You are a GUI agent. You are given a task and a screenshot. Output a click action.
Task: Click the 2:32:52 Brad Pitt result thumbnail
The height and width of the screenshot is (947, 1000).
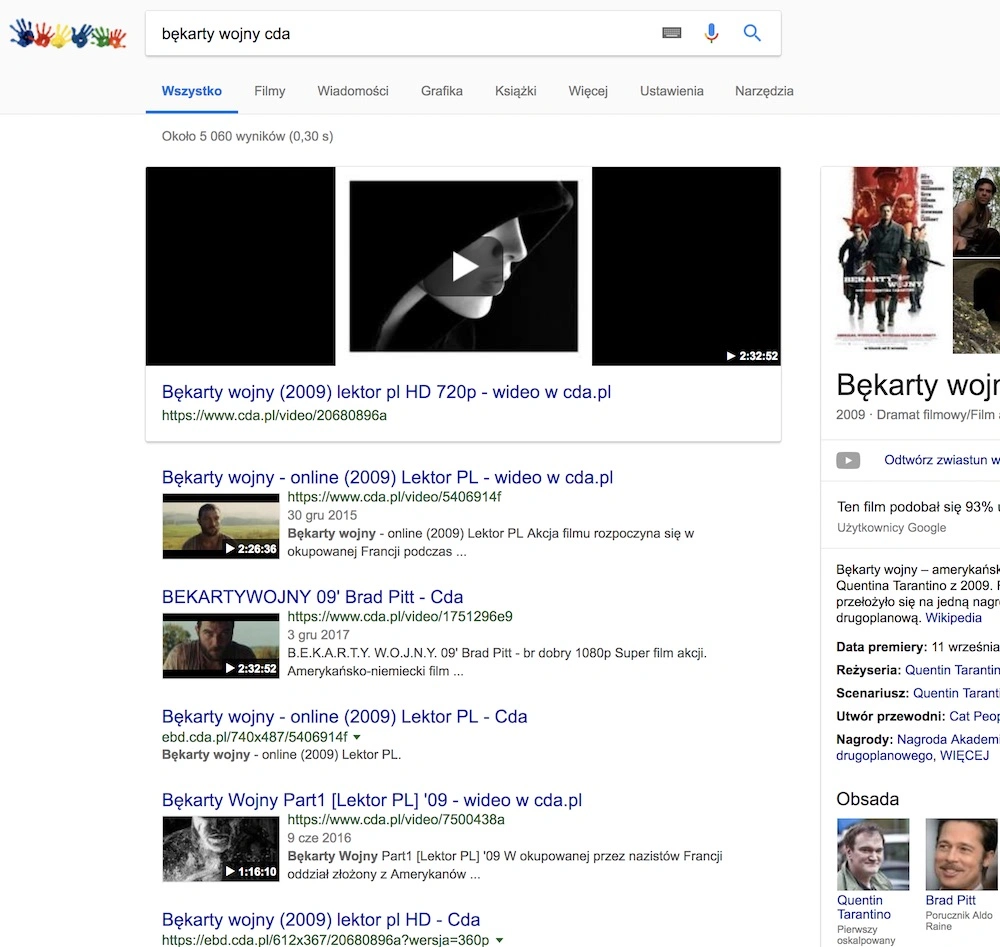221,645
